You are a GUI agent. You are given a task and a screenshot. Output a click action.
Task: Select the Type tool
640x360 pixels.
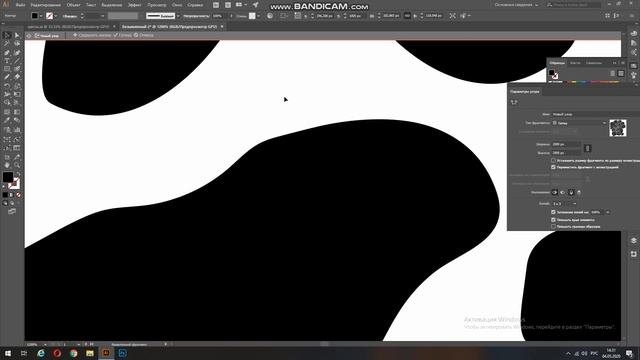(x=7, y=61)
